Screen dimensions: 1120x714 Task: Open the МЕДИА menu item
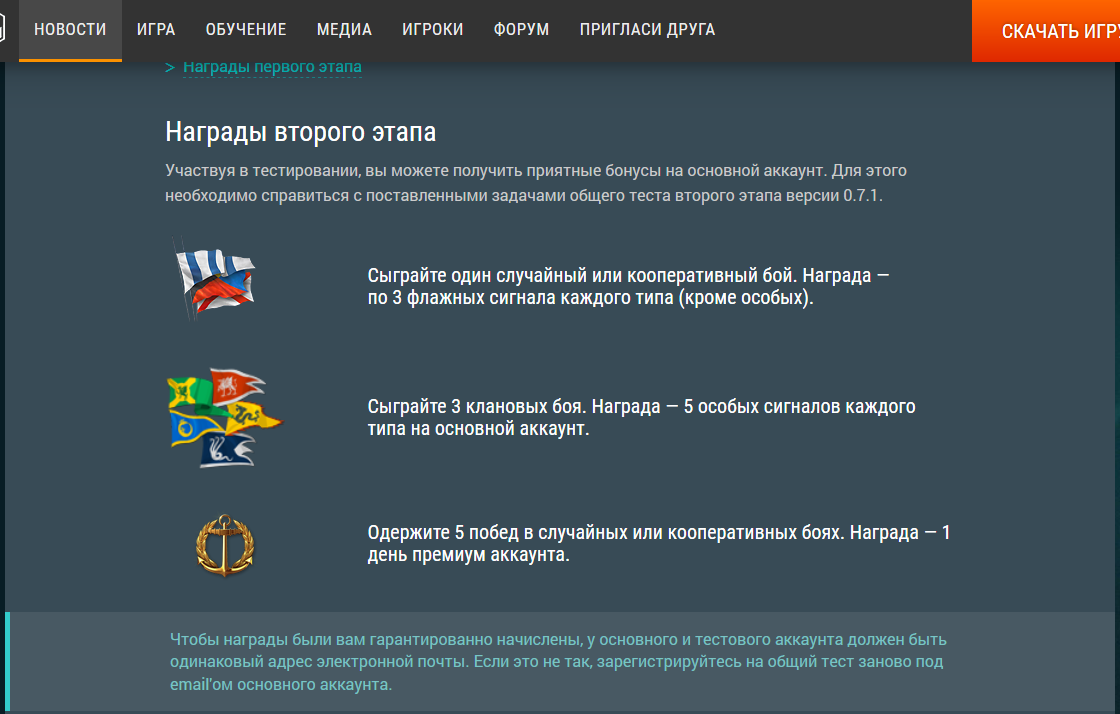[344, 30]
